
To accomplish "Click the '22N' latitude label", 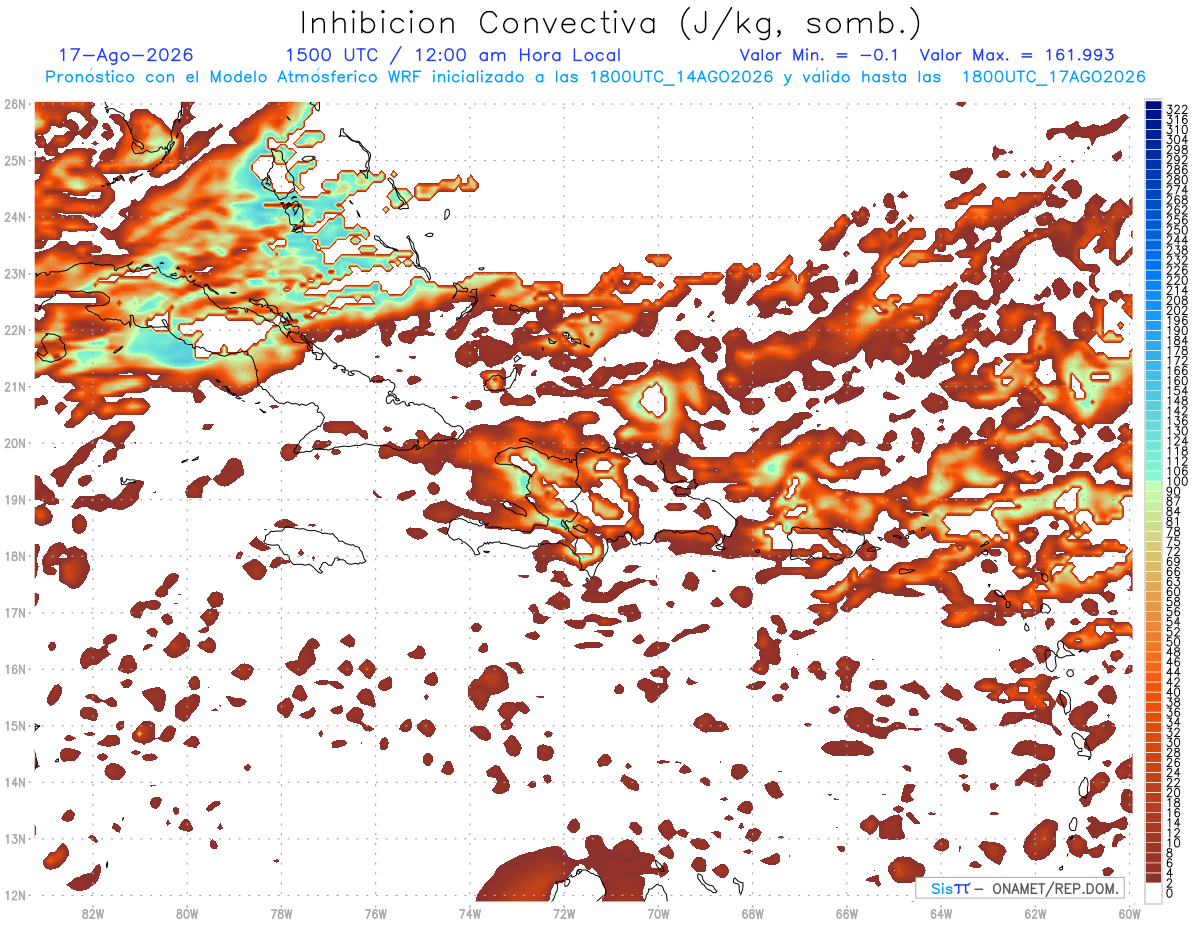I will point(14,330).
